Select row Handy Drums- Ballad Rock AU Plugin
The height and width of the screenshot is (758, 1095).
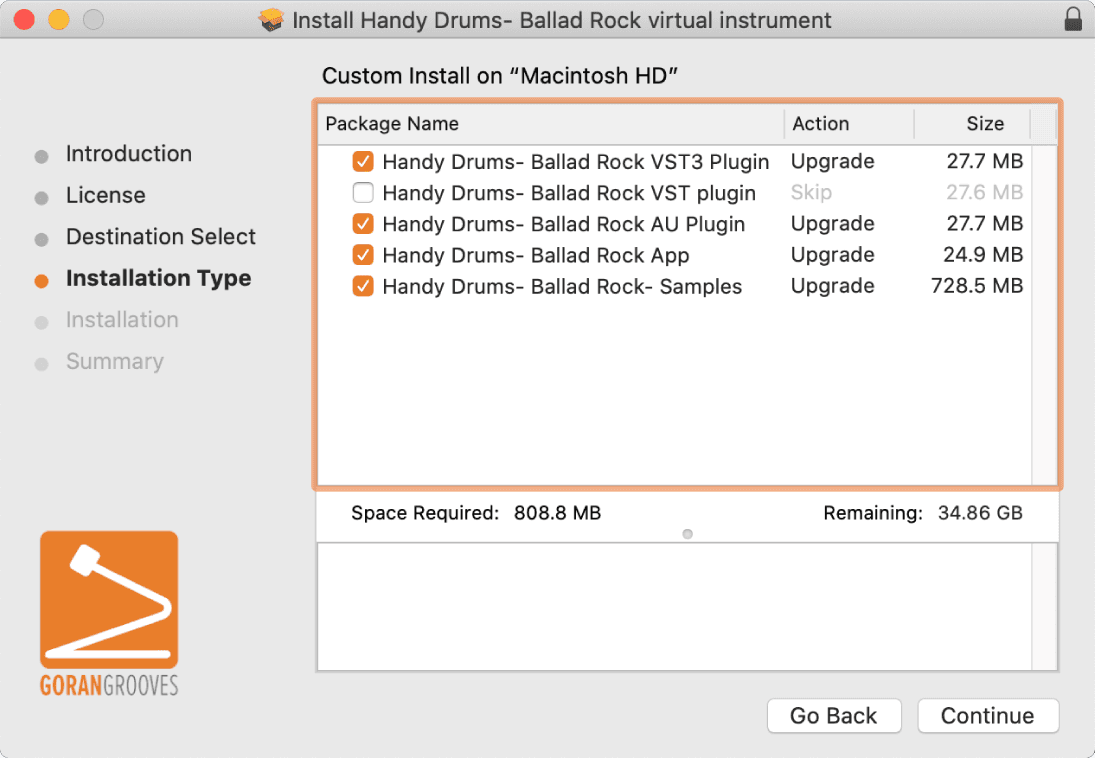click(x=675, y=224)
